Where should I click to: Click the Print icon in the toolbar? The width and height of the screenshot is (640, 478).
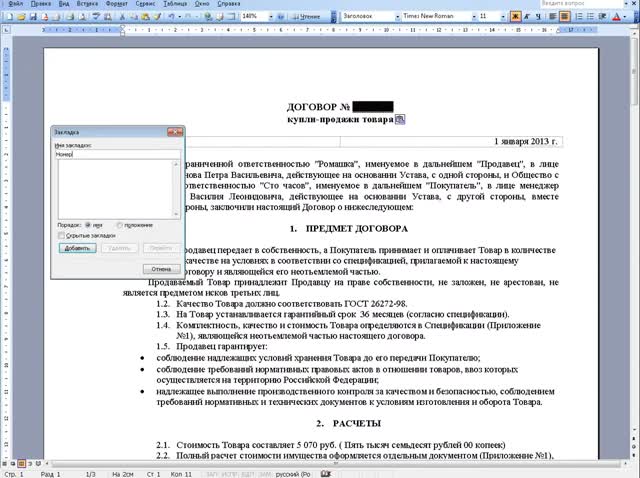[71, 17]
